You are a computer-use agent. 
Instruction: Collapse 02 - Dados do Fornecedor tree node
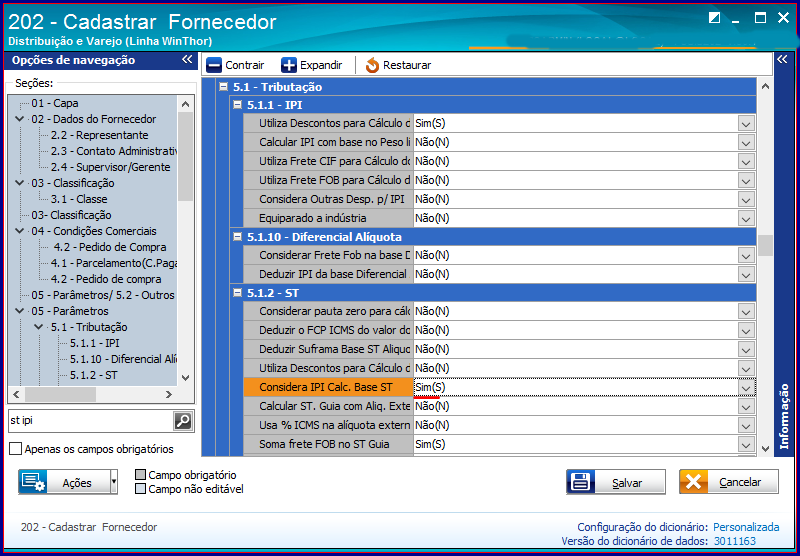click(x=20, y=119)
